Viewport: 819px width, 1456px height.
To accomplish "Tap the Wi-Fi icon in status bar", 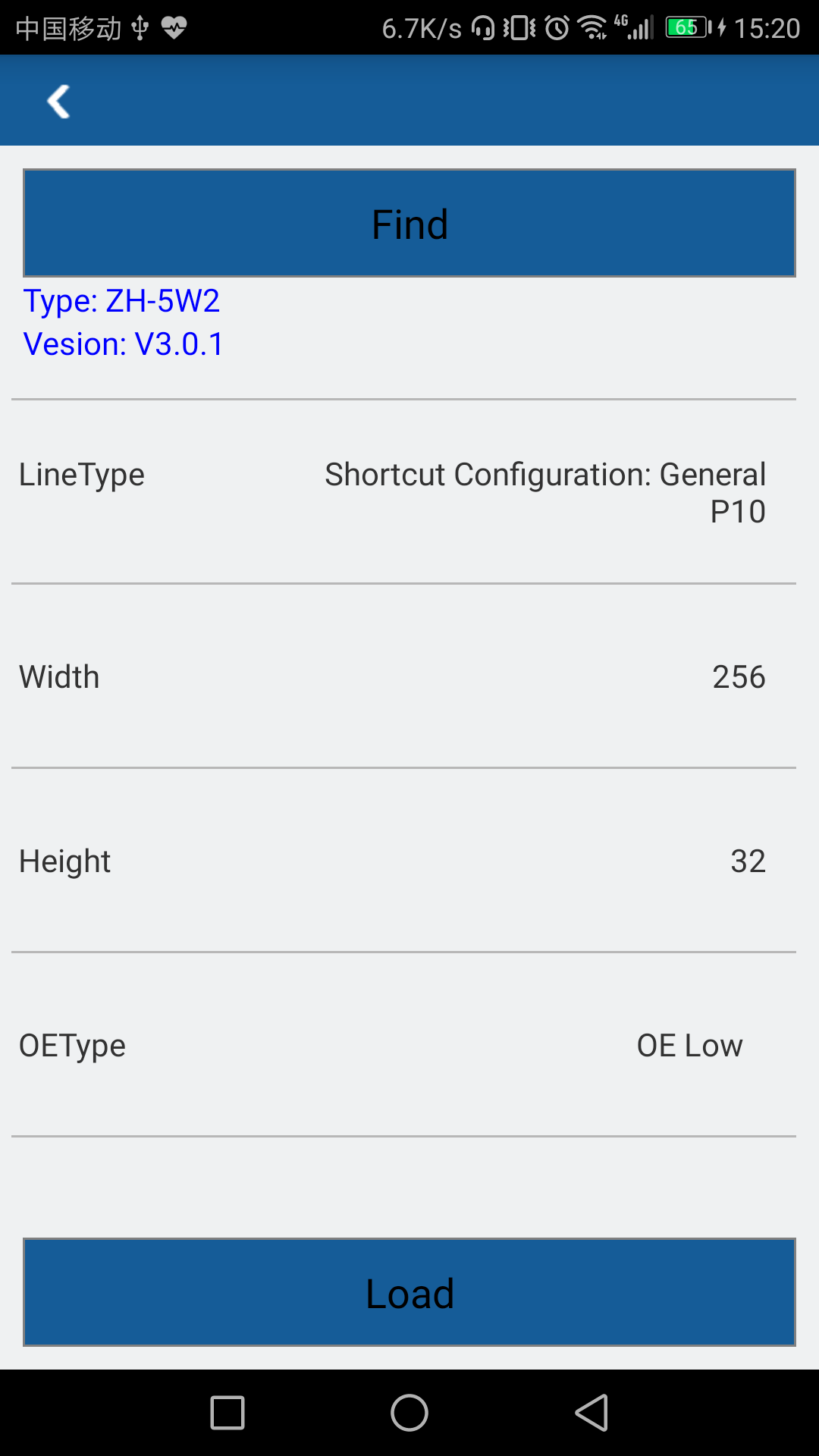I will [592, 28].
